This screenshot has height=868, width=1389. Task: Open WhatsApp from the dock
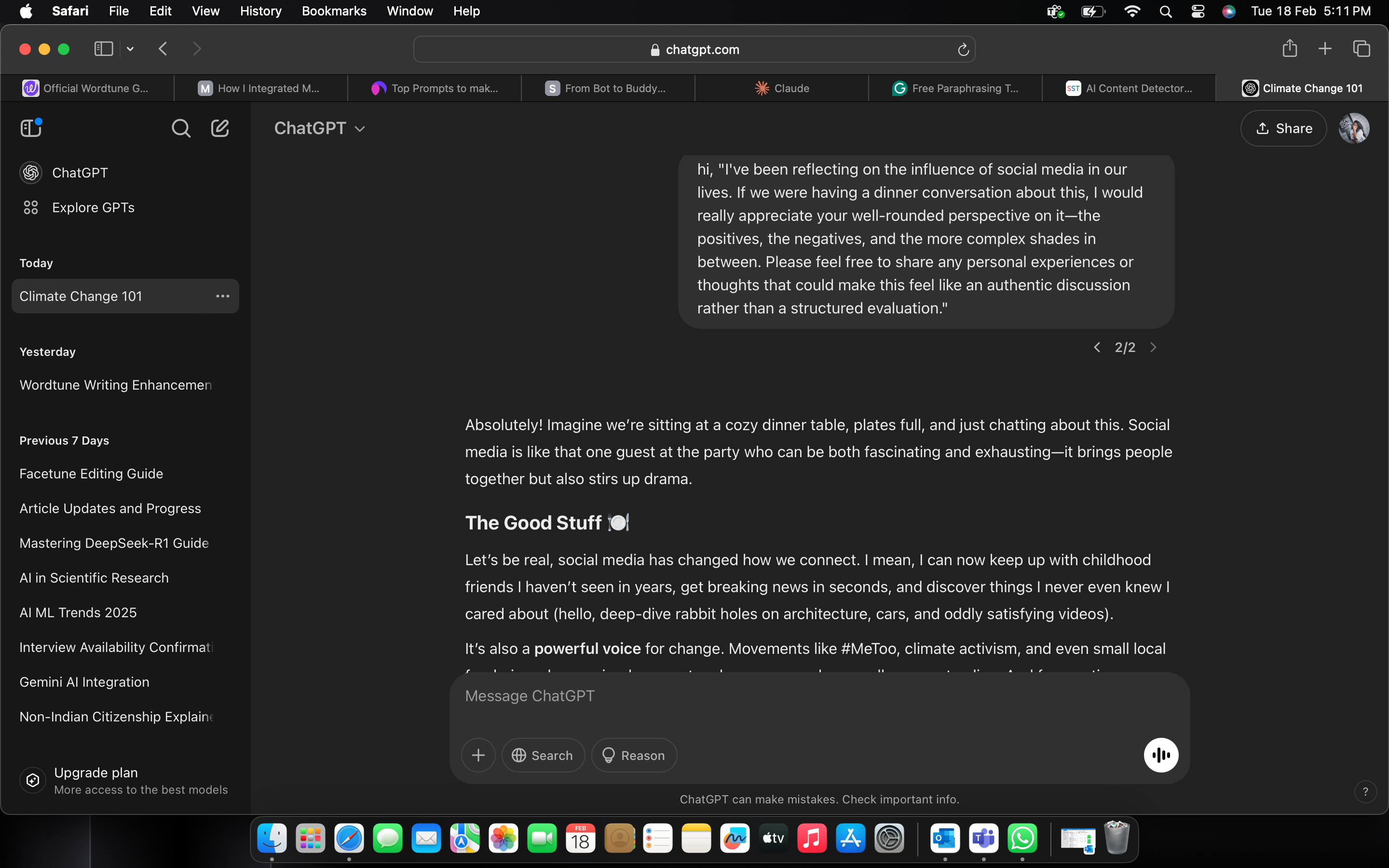(x=1022, y=839)
